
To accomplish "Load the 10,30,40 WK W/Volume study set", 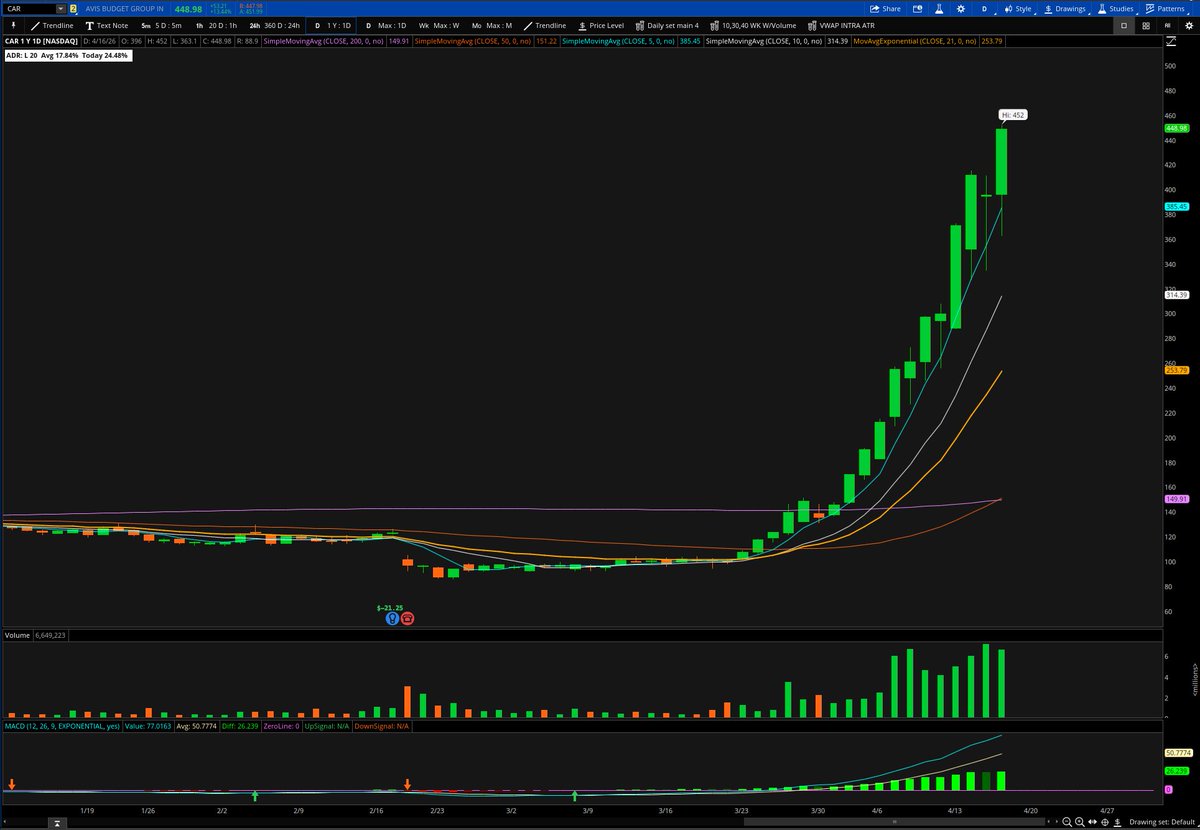I will 754,25.
